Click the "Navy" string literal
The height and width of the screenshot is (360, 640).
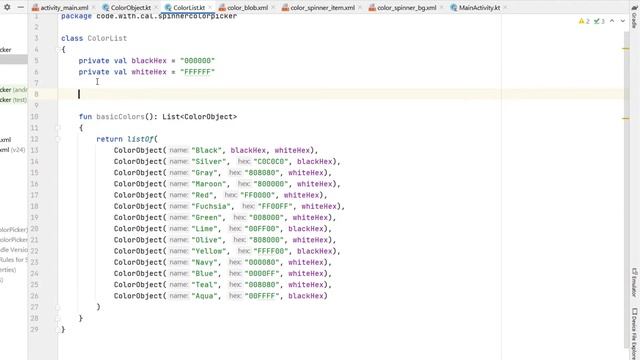(x=204, y=262)
